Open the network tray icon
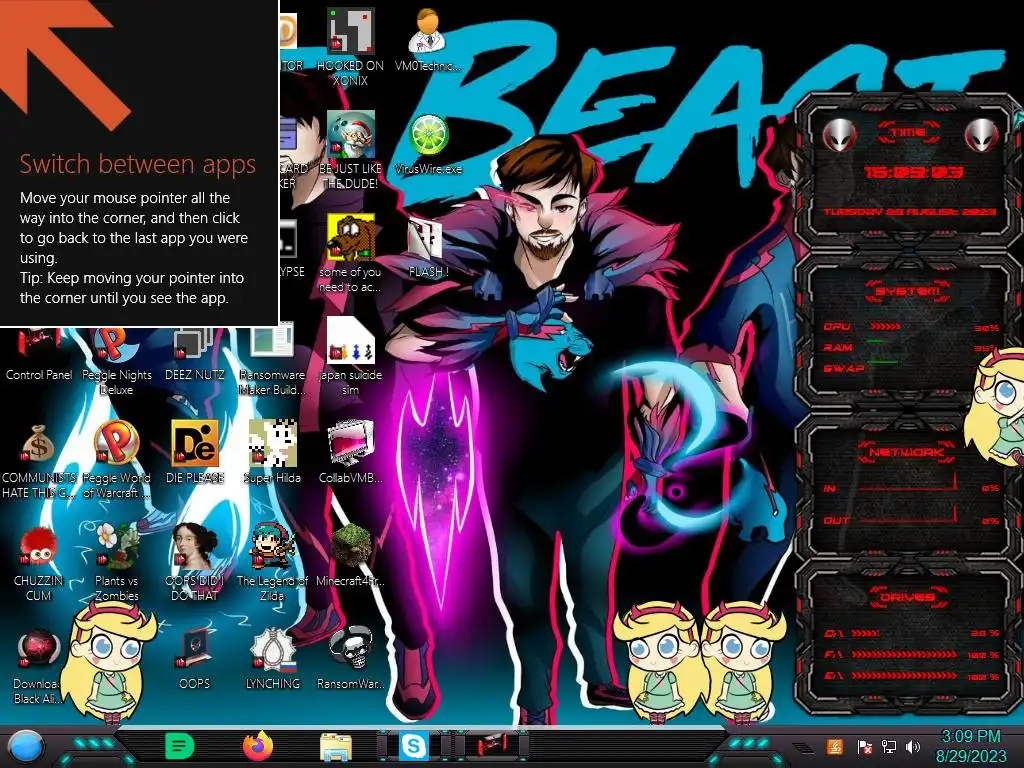The height and width of the screenshot is (768, 1024). [x=888, y=746]
